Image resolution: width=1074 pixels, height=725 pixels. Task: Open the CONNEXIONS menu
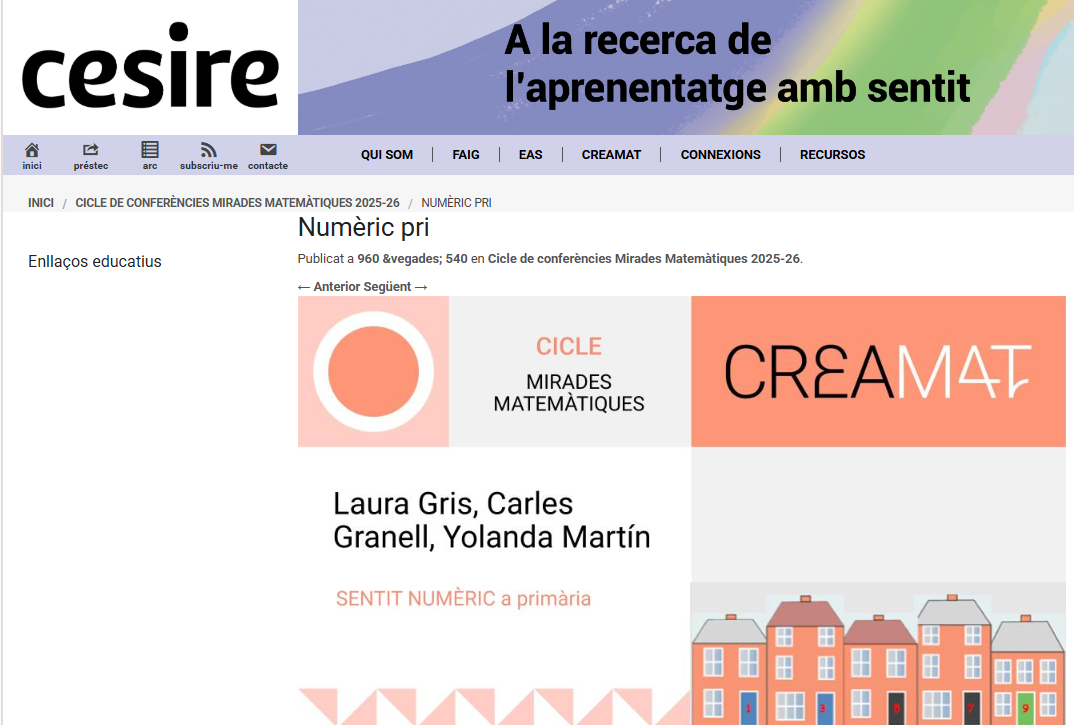click(720, 155)
